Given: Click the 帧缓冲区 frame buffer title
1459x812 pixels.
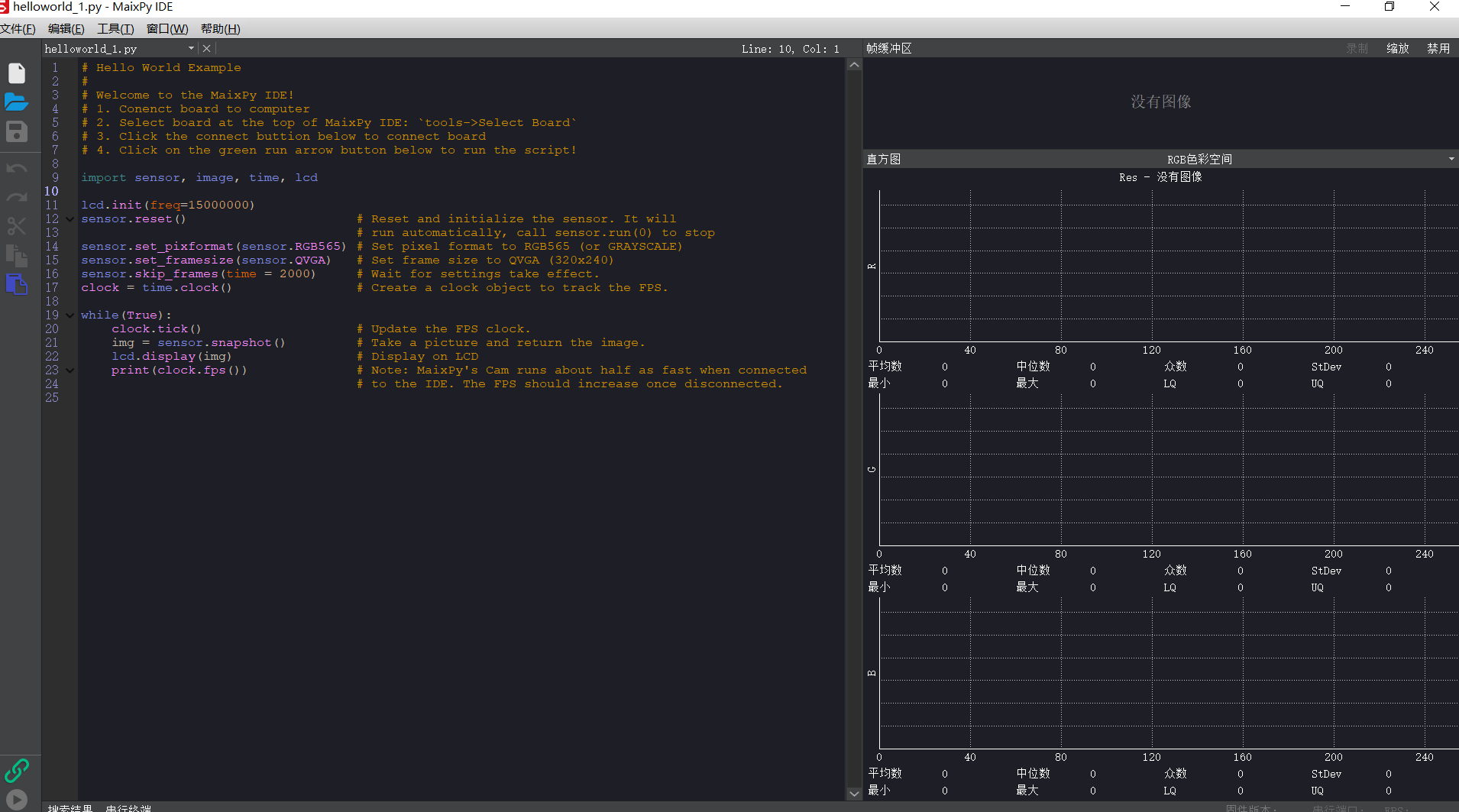Looking at the screenshot, I should click(889, 48).
